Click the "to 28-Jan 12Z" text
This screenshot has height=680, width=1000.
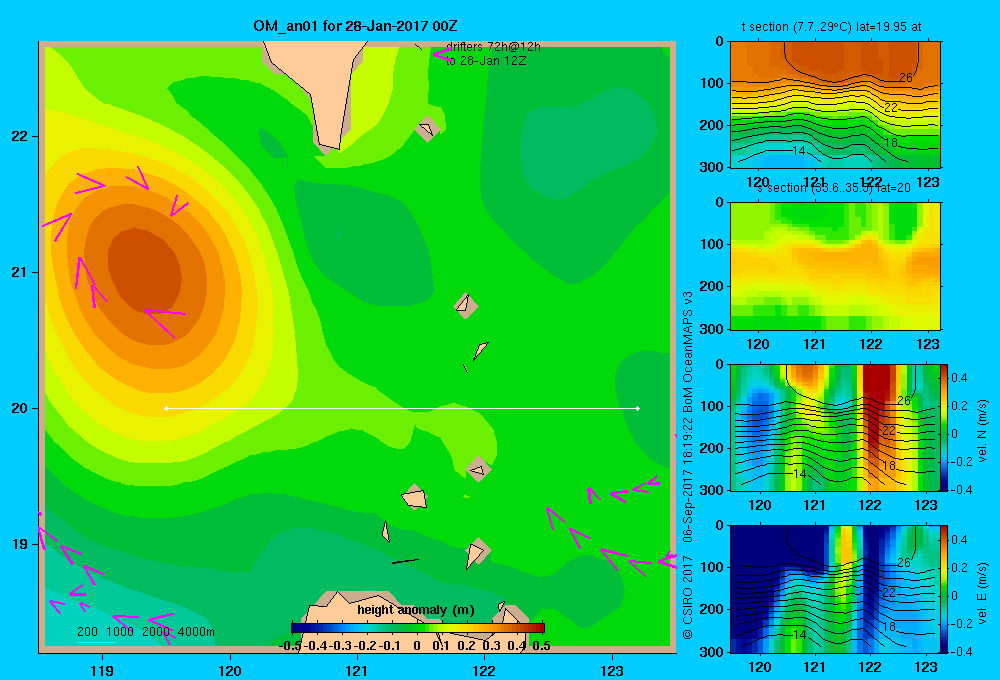click(x=486, y=61)
